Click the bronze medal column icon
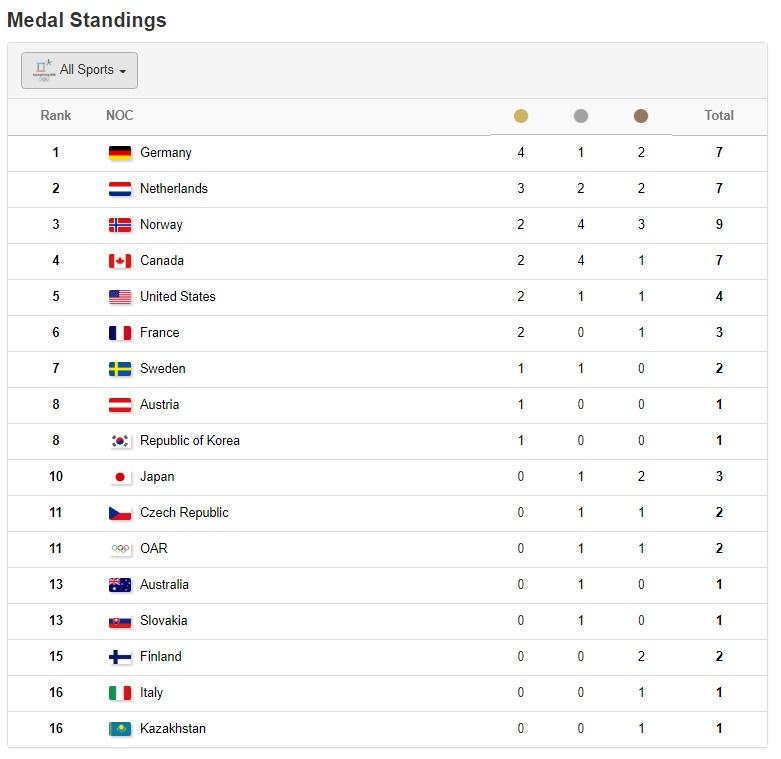 tap(641, 116)
